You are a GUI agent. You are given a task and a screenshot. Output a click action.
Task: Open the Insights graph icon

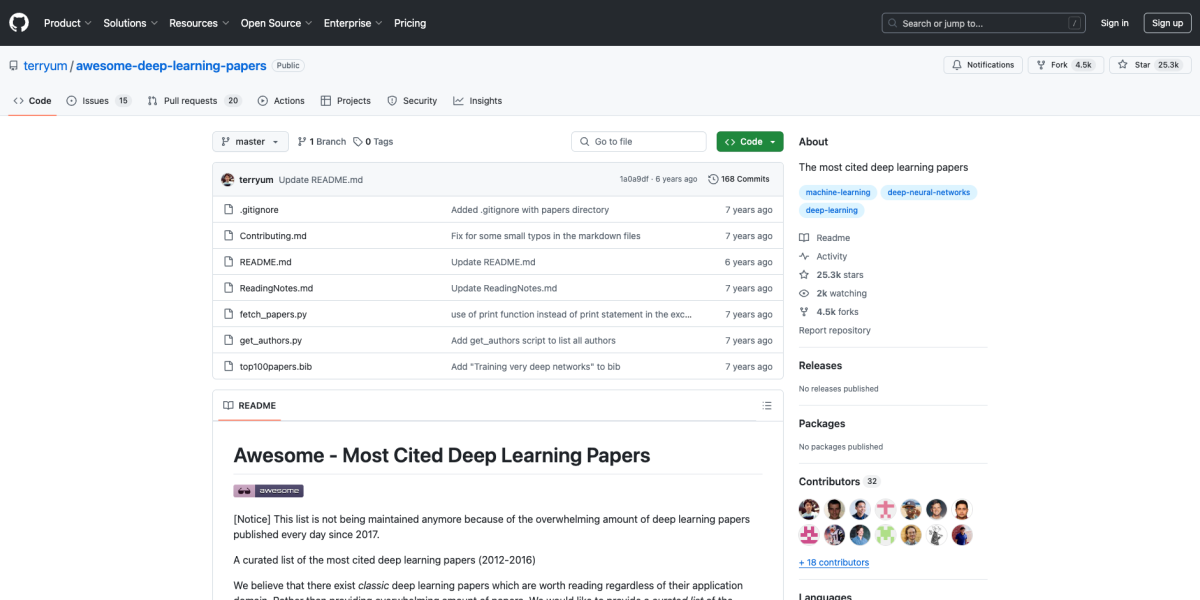pyautogui.click(x=457, y=100)
